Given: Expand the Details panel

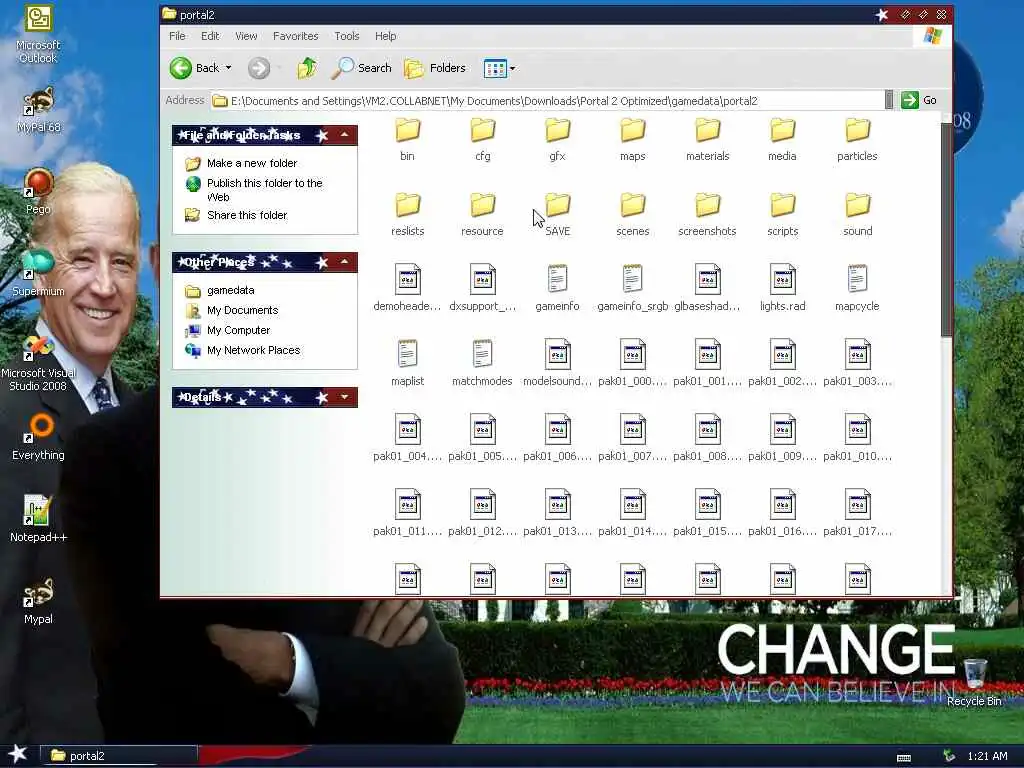Looking at the screenshot, I should pos(344,396).
